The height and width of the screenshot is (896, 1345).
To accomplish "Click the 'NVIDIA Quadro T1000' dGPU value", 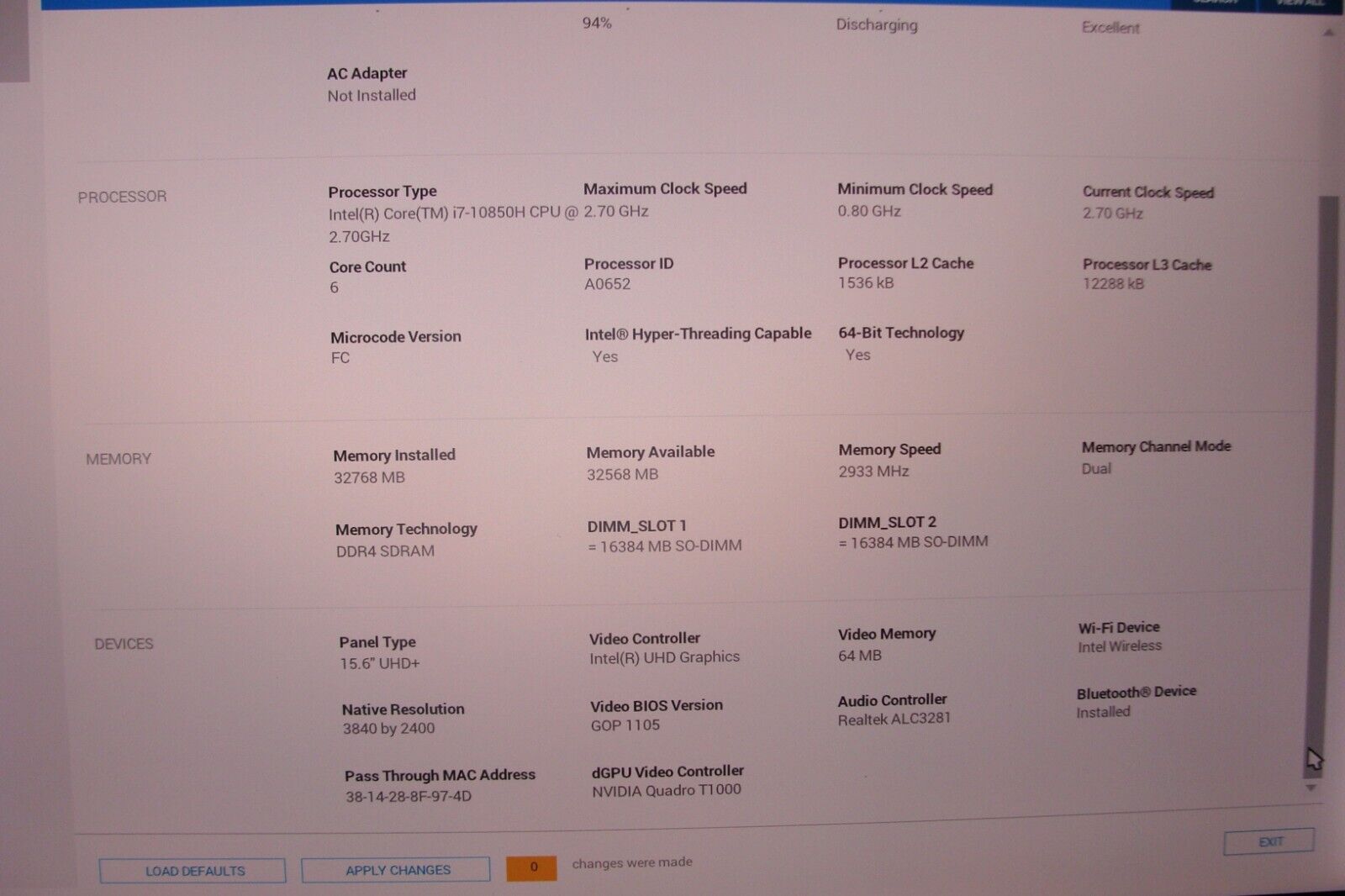I will pos(666,791).
